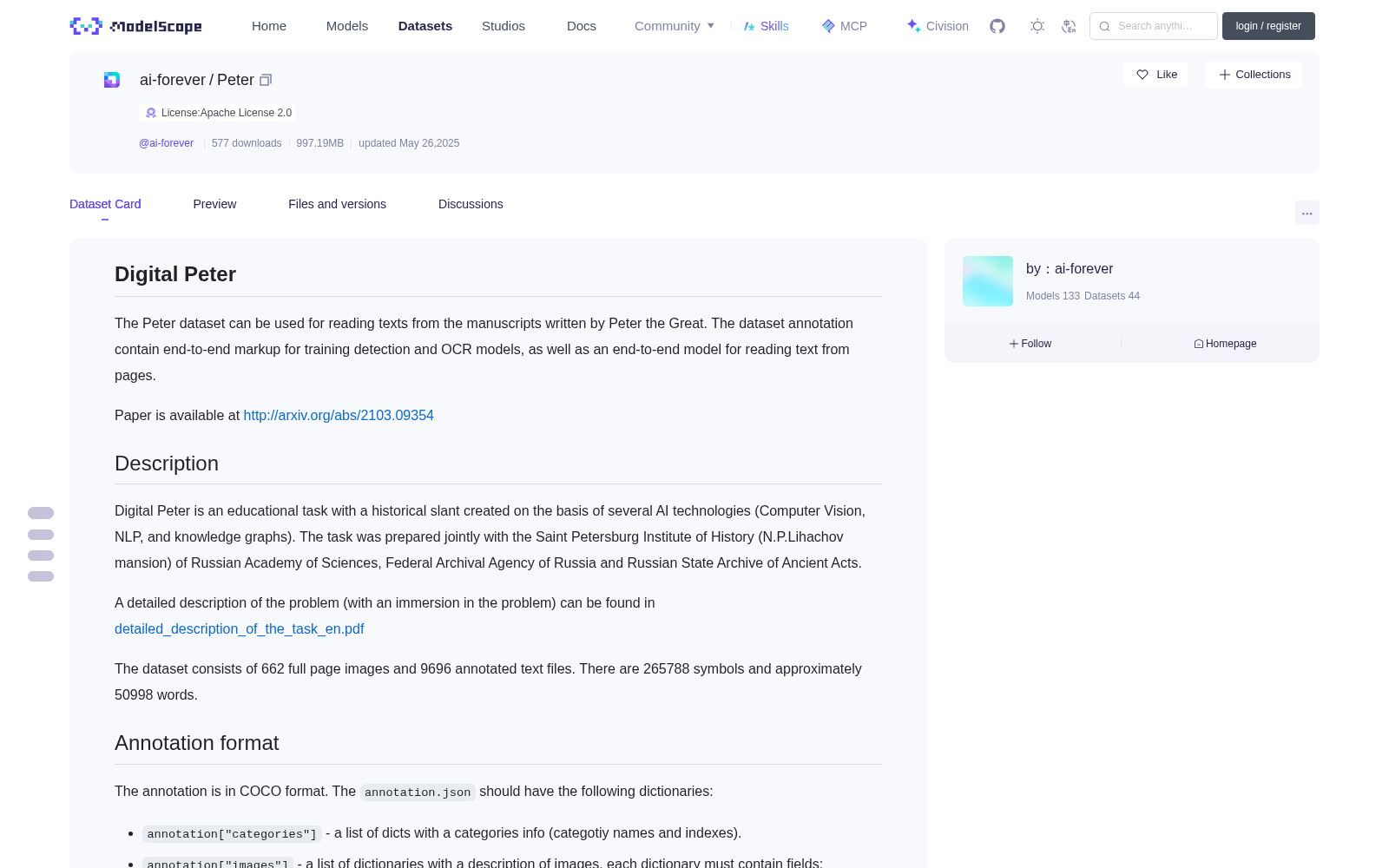The width and height of the screenshot is (1389, 868).
Task: Click the last outline bar in side navigator
Action: pos(41,576)
